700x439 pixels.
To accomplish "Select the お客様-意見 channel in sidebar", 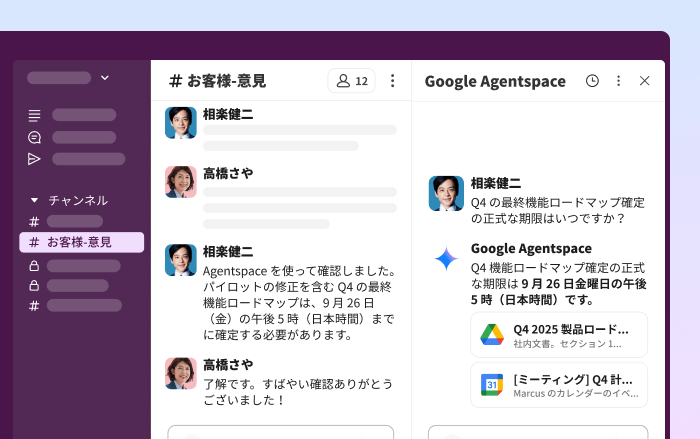I will [81, 242].
